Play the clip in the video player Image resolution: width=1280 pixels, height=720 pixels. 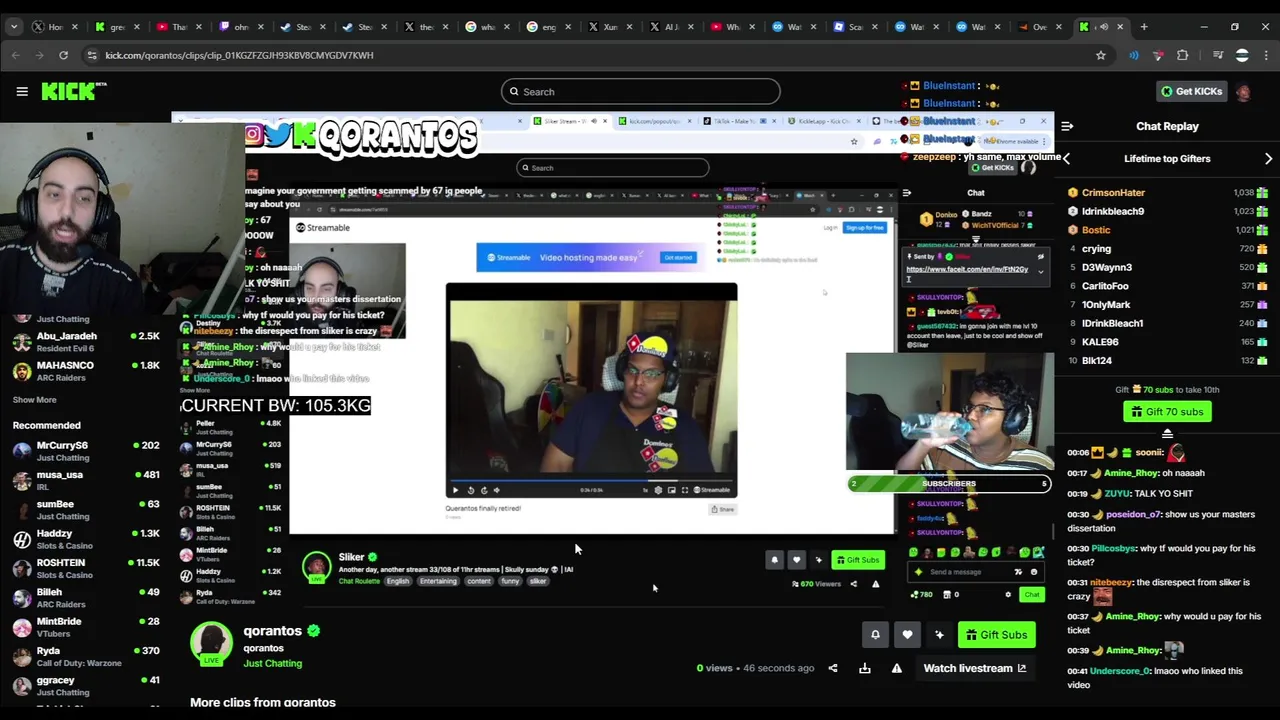click(x=456, y=490)
